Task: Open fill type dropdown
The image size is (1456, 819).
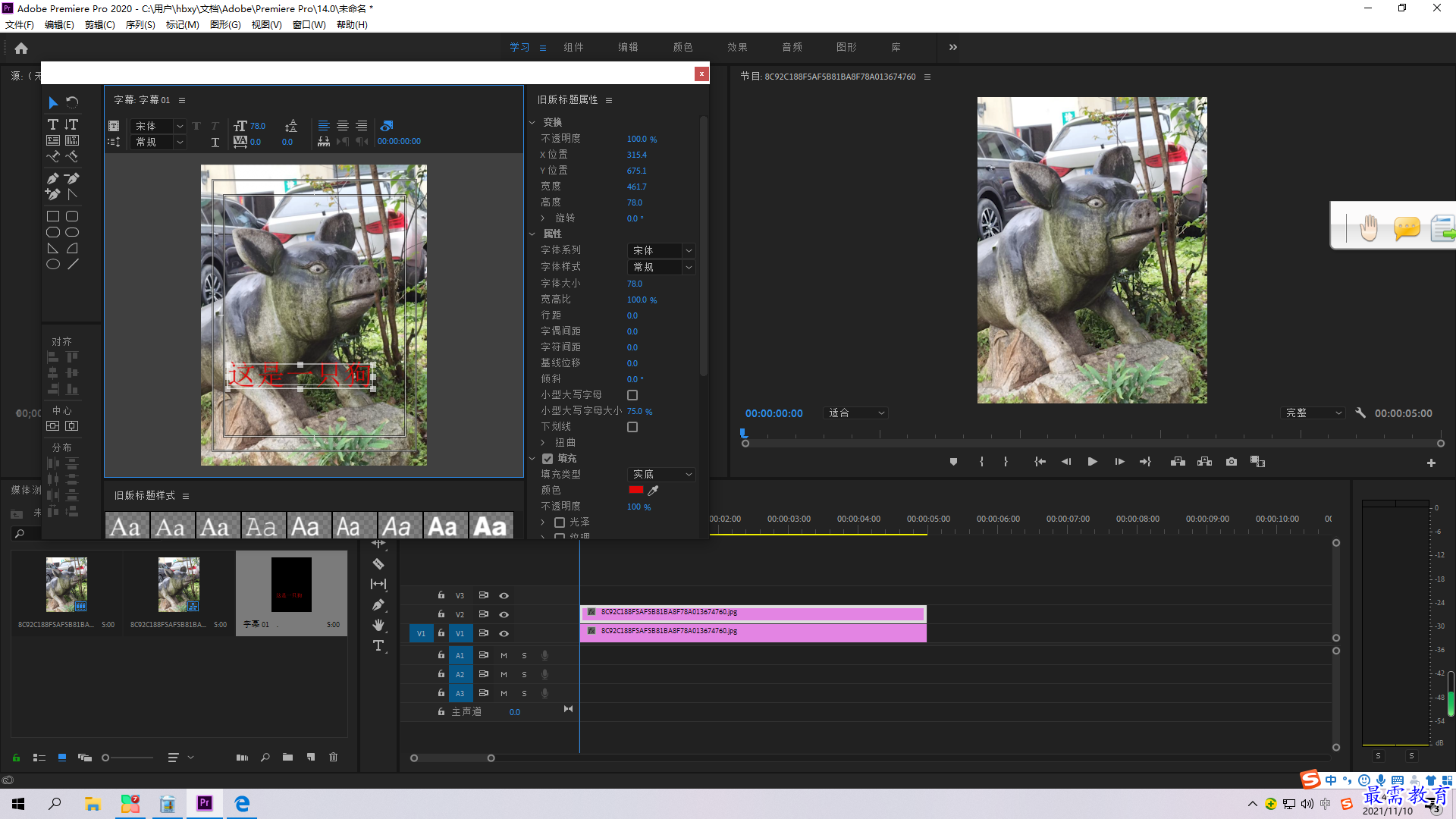Action: [x=661, y=475]
